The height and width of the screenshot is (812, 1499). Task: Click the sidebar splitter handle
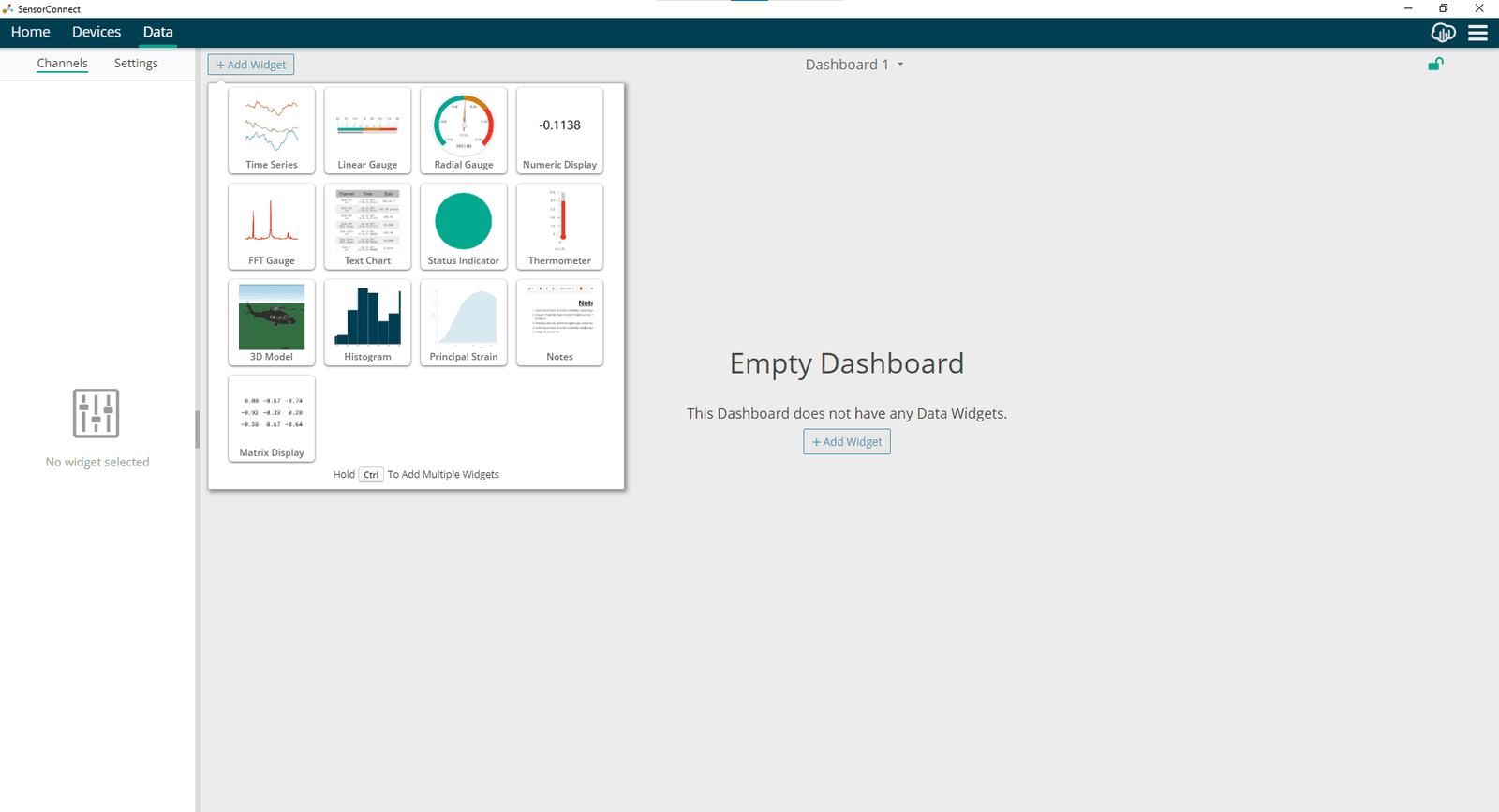[198, 429]
